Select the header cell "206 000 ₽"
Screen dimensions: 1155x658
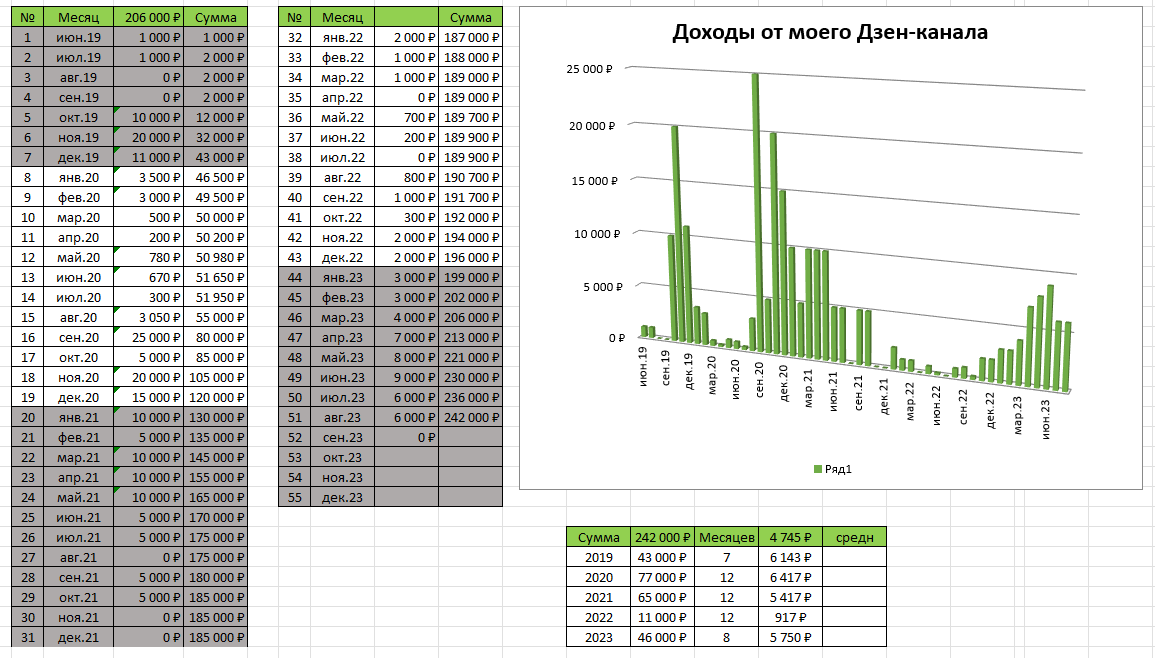point(149,17)
